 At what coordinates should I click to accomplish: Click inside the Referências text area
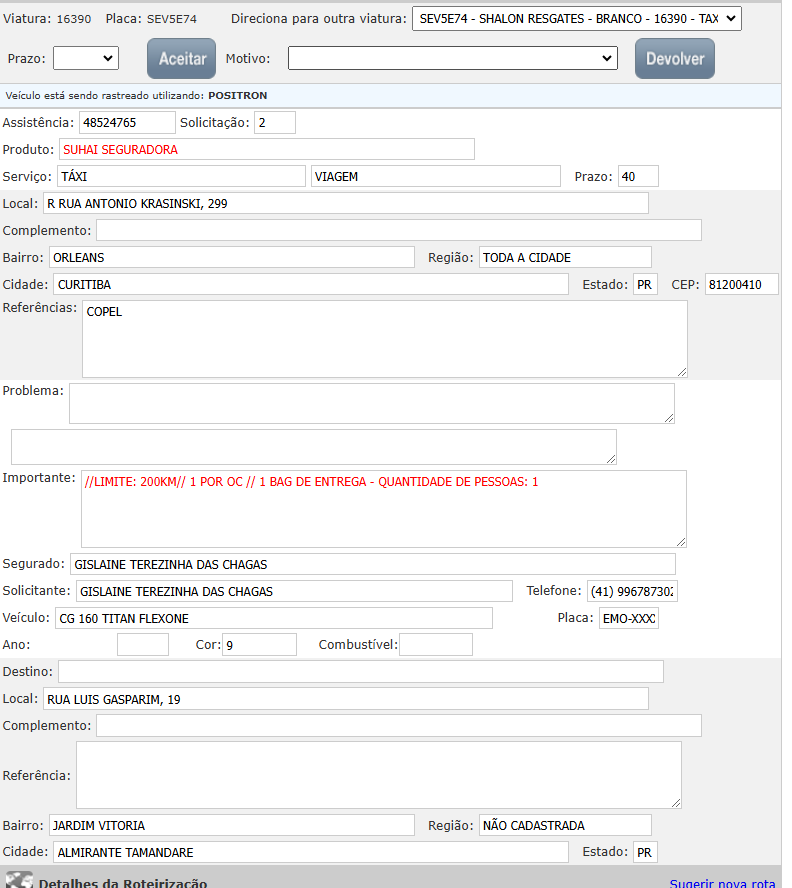point(384,339)
